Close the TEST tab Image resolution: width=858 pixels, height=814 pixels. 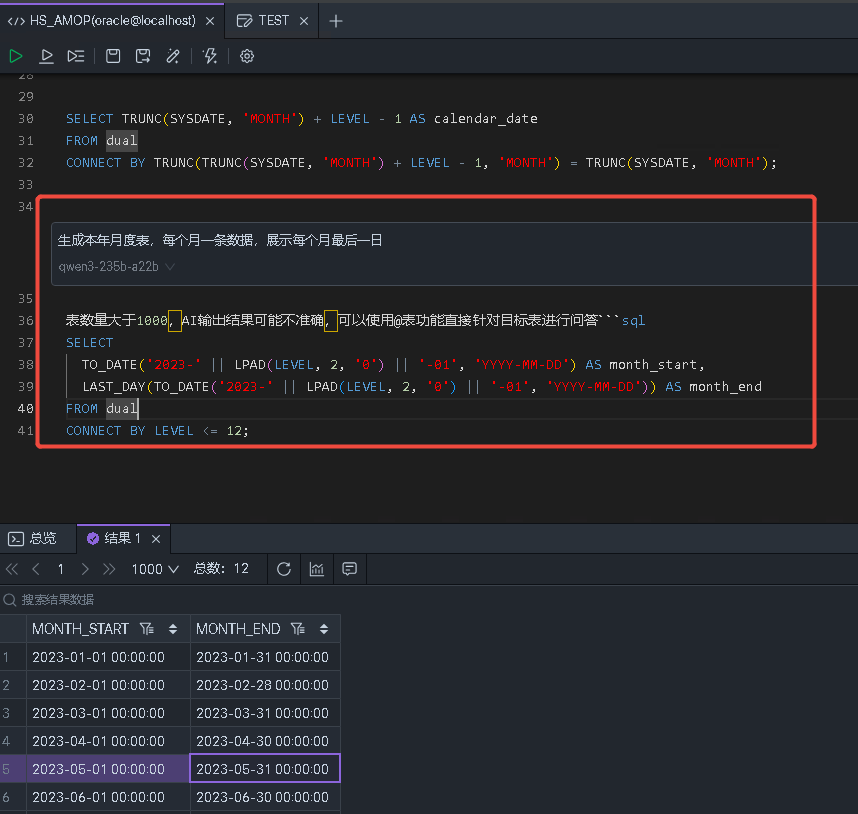point(304,21)
